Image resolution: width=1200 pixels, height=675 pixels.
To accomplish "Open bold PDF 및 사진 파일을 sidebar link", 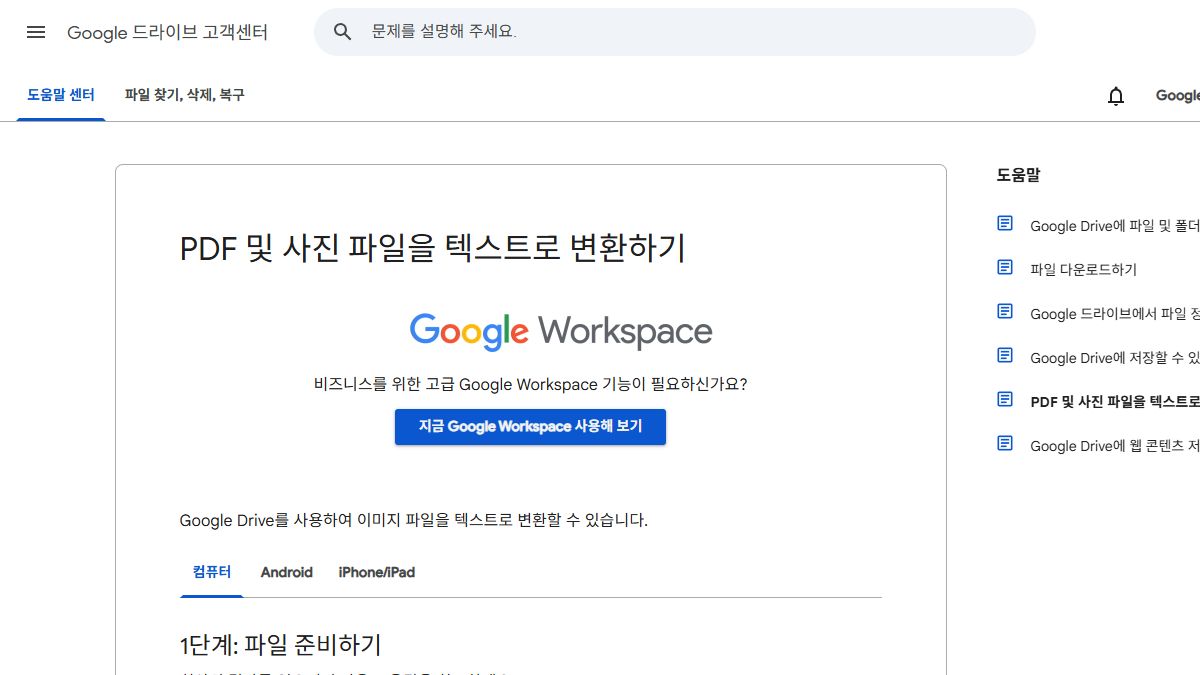I will click(x=1115, y=402).
